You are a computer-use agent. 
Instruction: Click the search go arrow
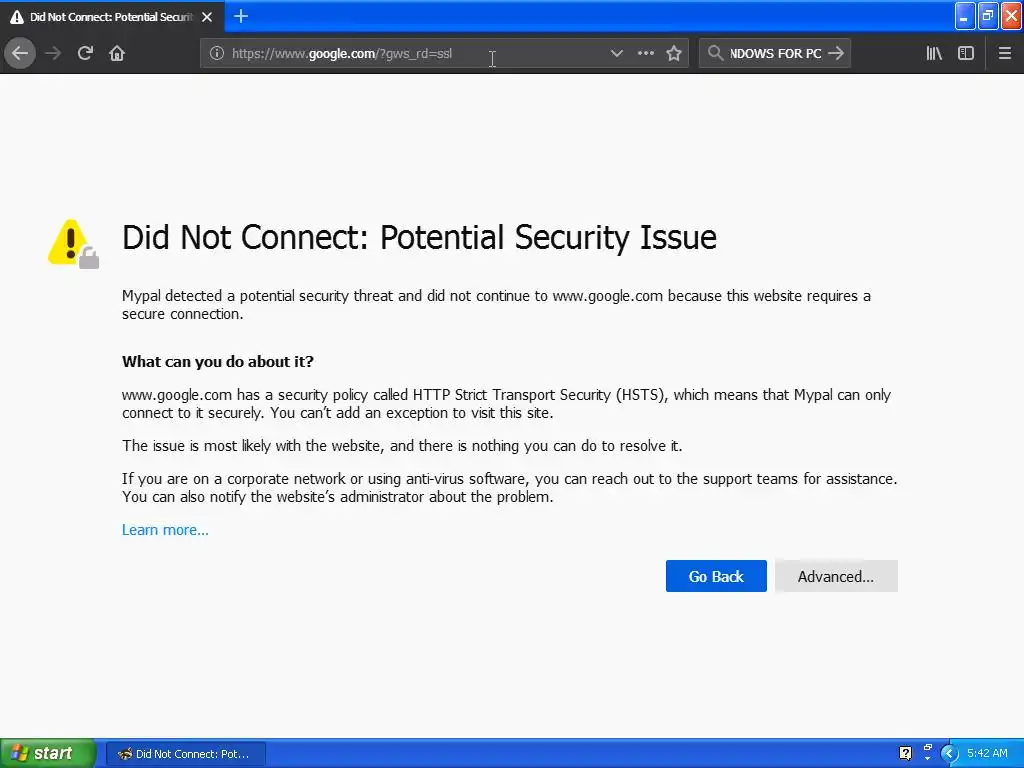click(837, 53)
